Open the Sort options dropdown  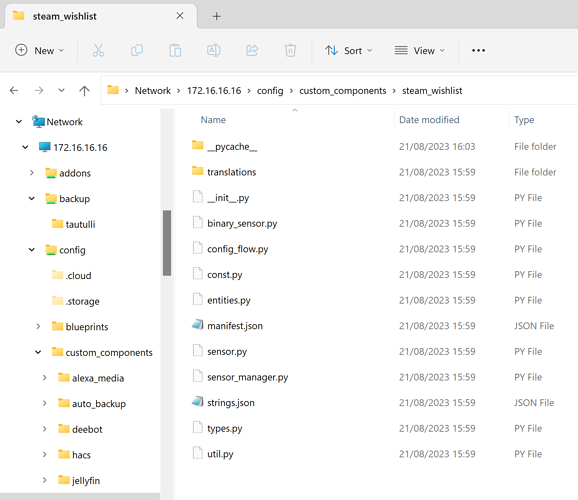point(348,50)
